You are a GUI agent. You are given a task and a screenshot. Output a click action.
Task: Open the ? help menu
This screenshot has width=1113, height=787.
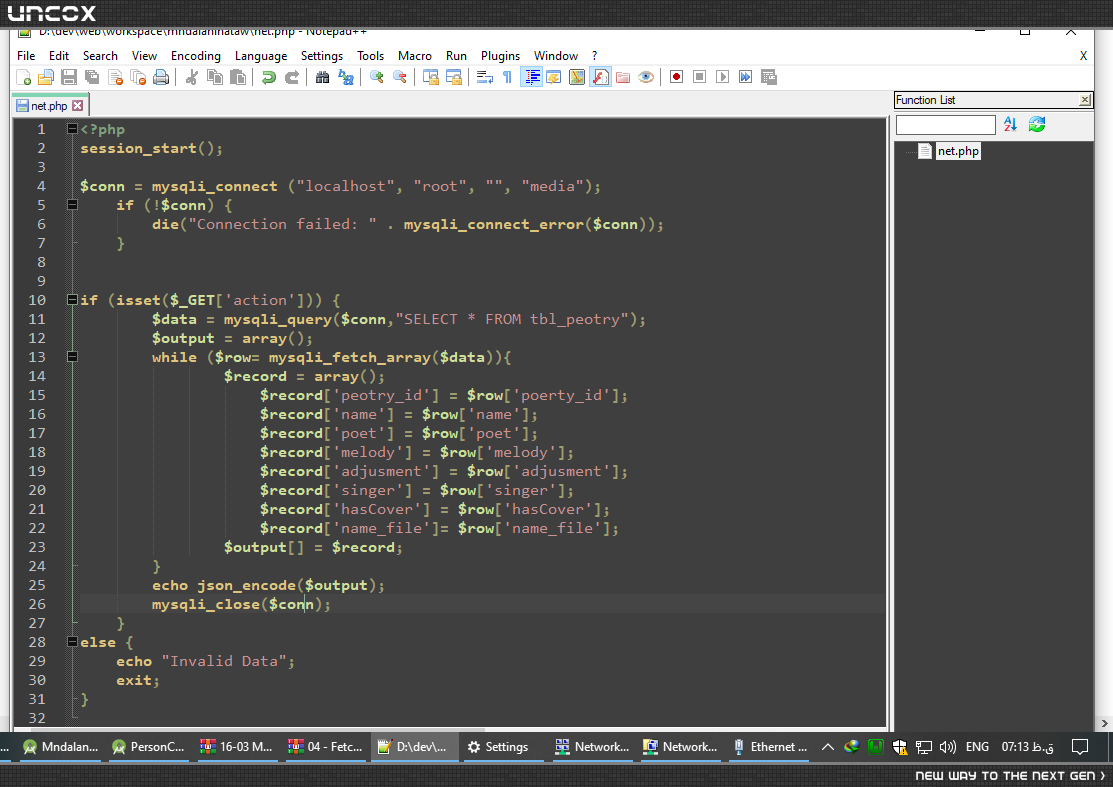pos(594,56)
